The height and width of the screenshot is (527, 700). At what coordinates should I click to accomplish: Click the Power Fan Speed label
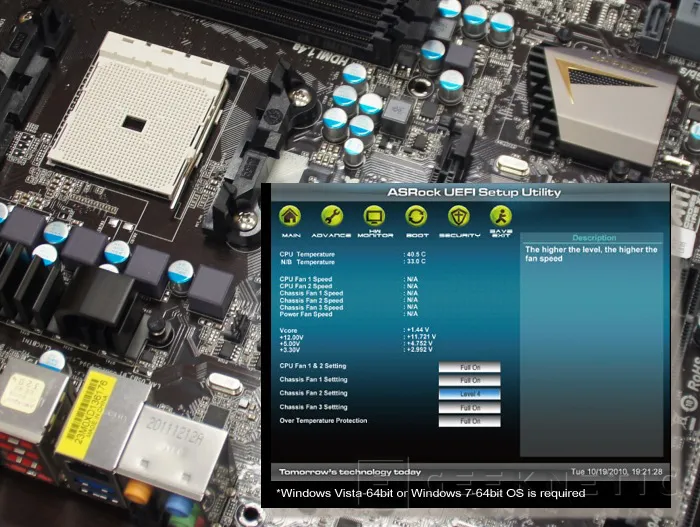click(x=306, y=314)
